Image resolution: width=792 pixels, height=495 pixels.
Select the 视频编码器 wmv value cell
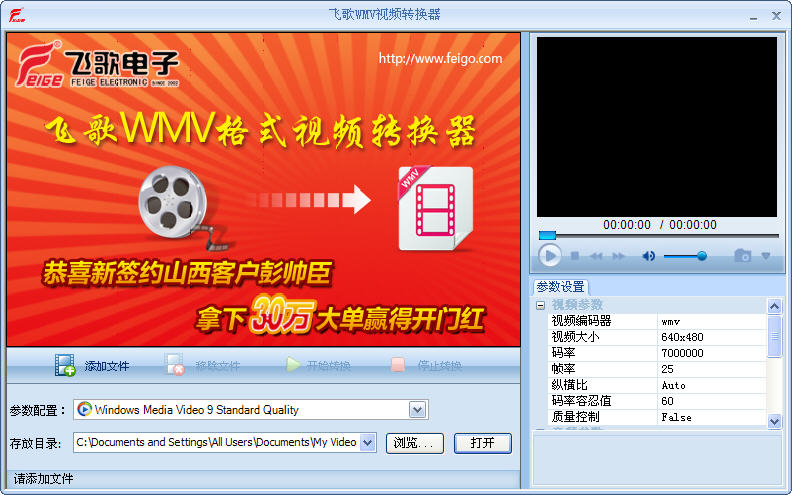tap(712, 321)
